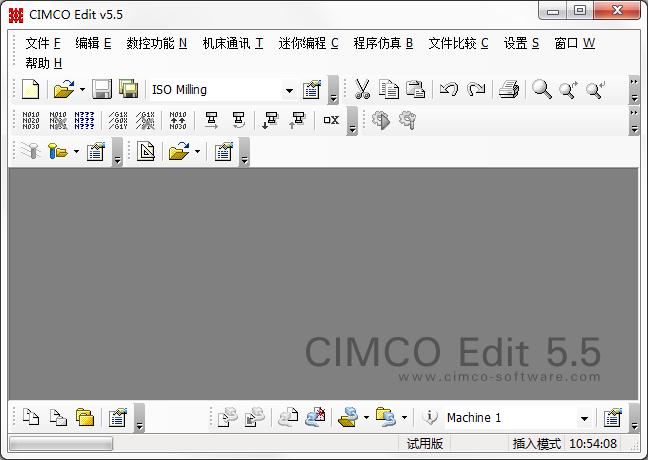Remove block skip with crossed /G1X icon
This screenshot has height=460, width=648.
click(145, 120)
